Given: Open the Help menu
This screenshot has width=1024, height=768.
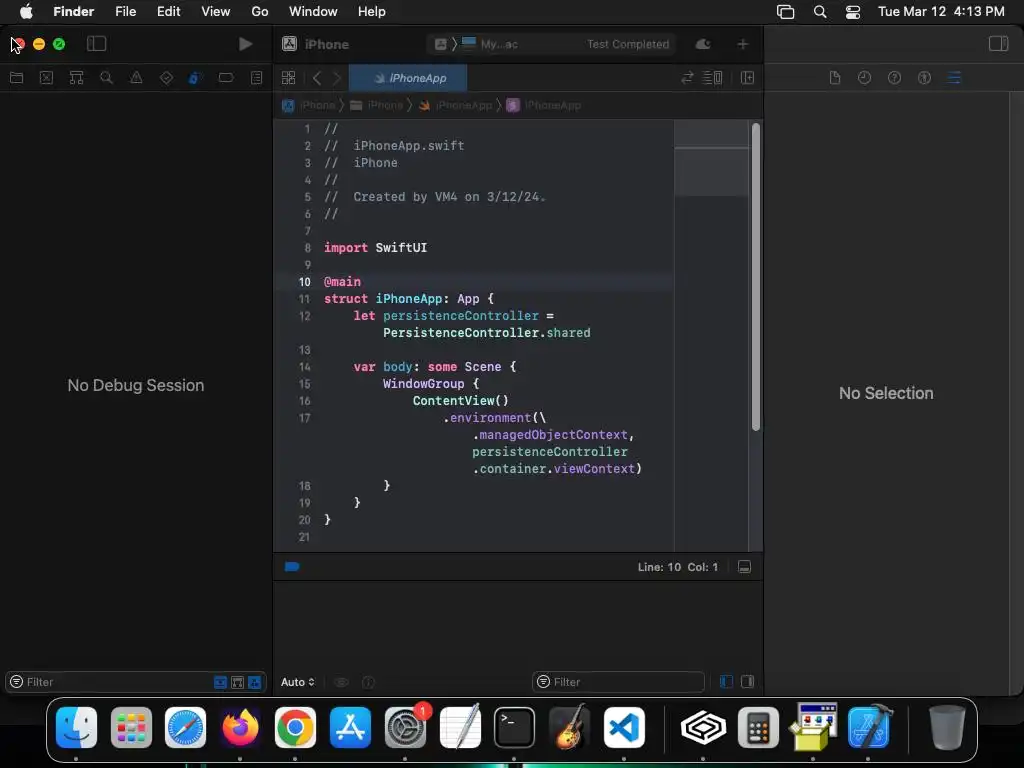Looking at the screenshot, I should pos(372,11).
